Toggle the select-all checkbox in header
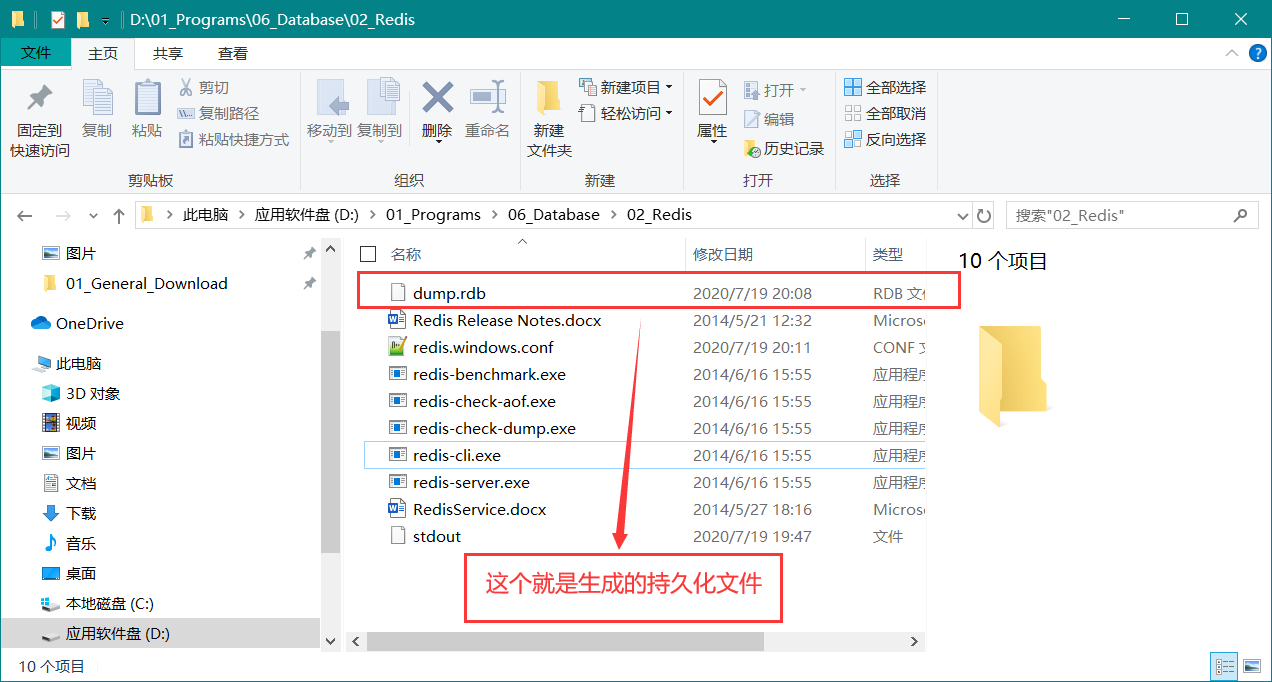The image size is (1272, 682). [368, 255]
